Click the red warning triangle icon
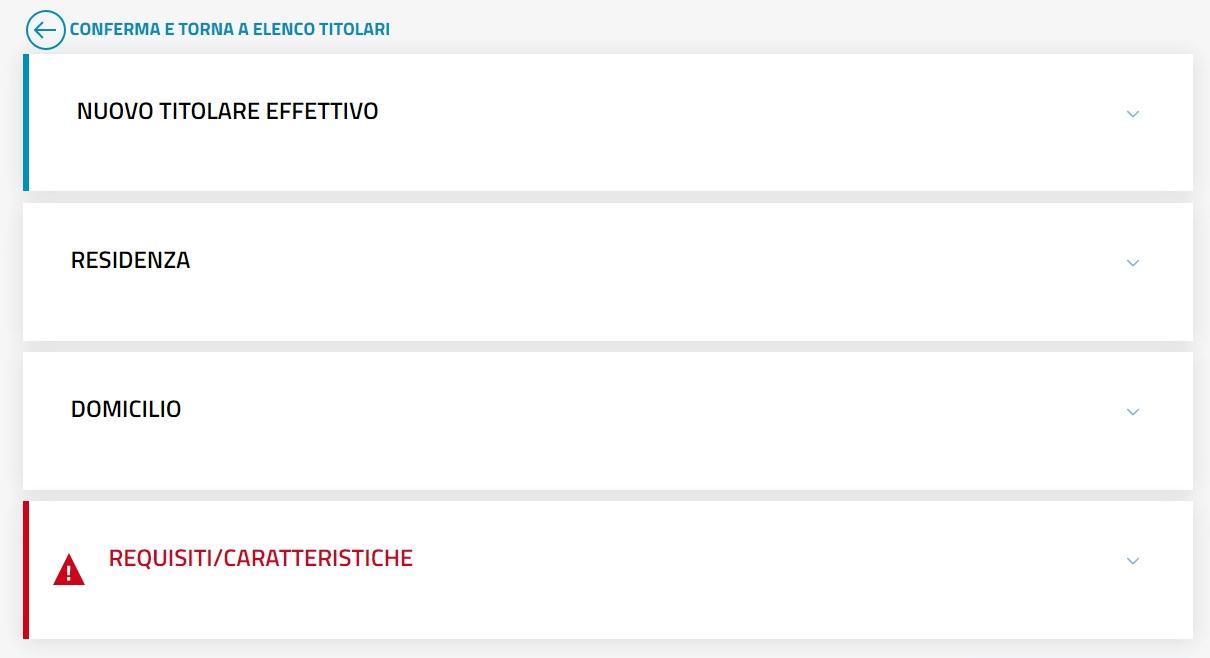1210x658 pixels. click(69, 569)
